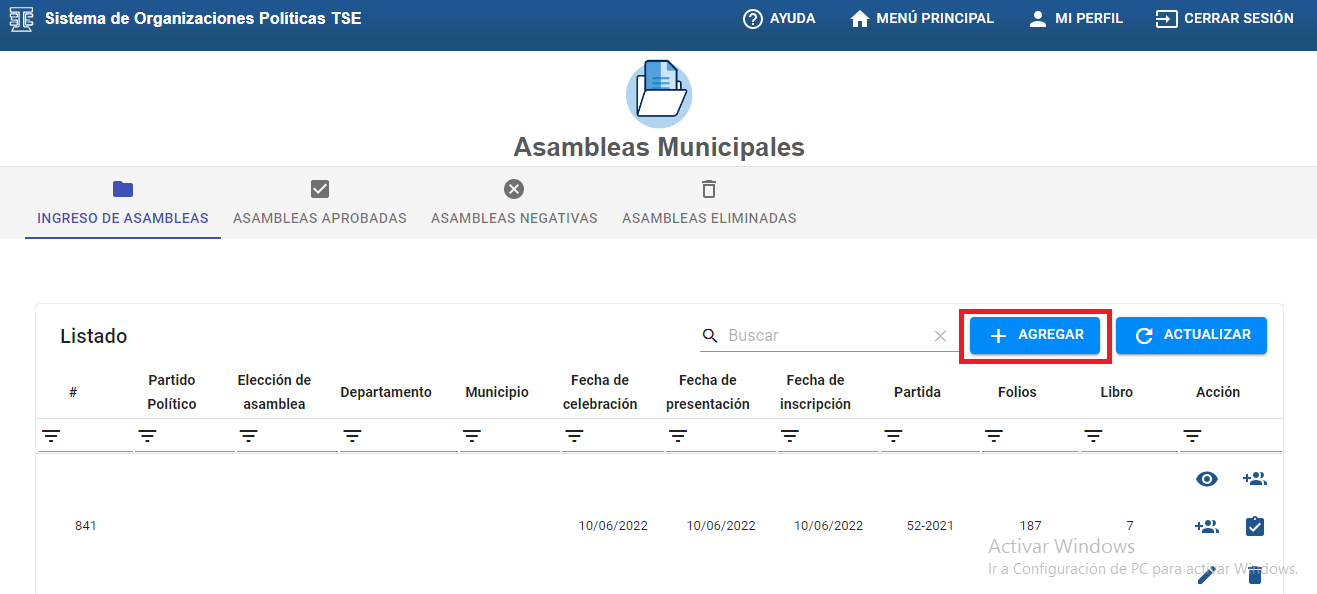
Task: Click the search magnifier icon
Action: point(710,336)
